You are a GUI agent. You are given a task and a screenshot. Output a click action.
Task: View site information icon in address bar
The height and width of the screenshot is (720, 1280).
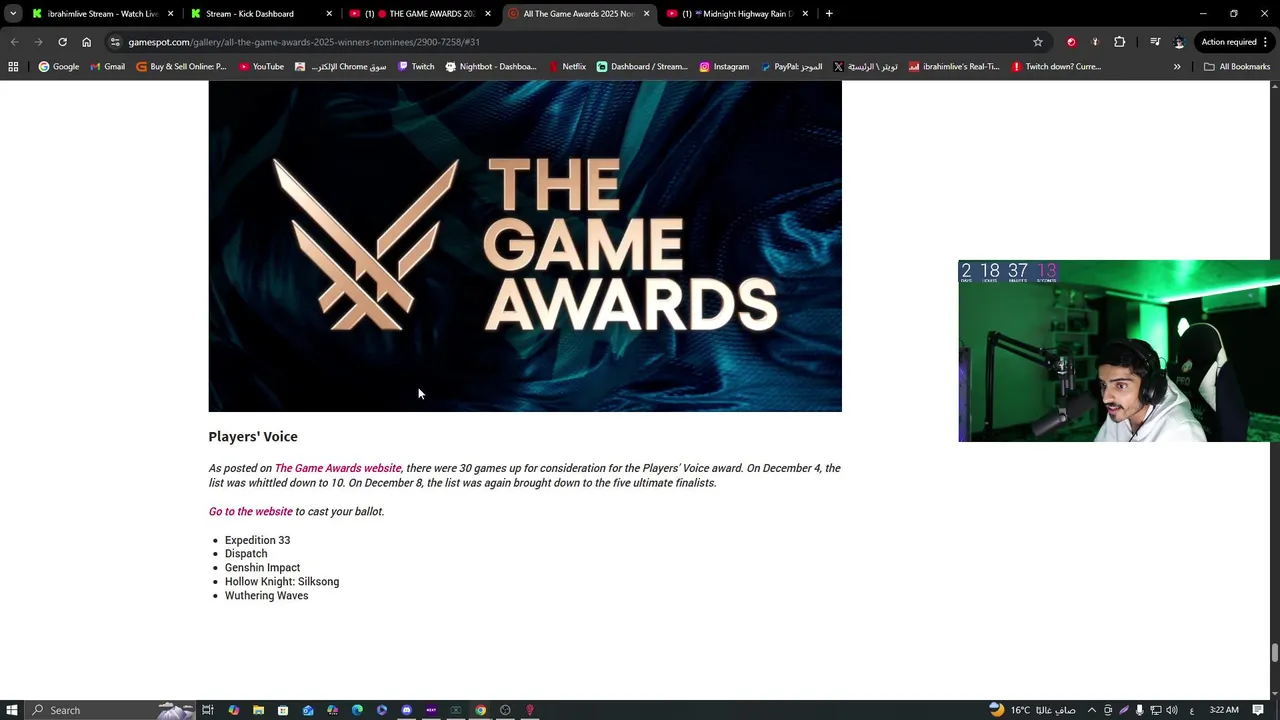115,42
